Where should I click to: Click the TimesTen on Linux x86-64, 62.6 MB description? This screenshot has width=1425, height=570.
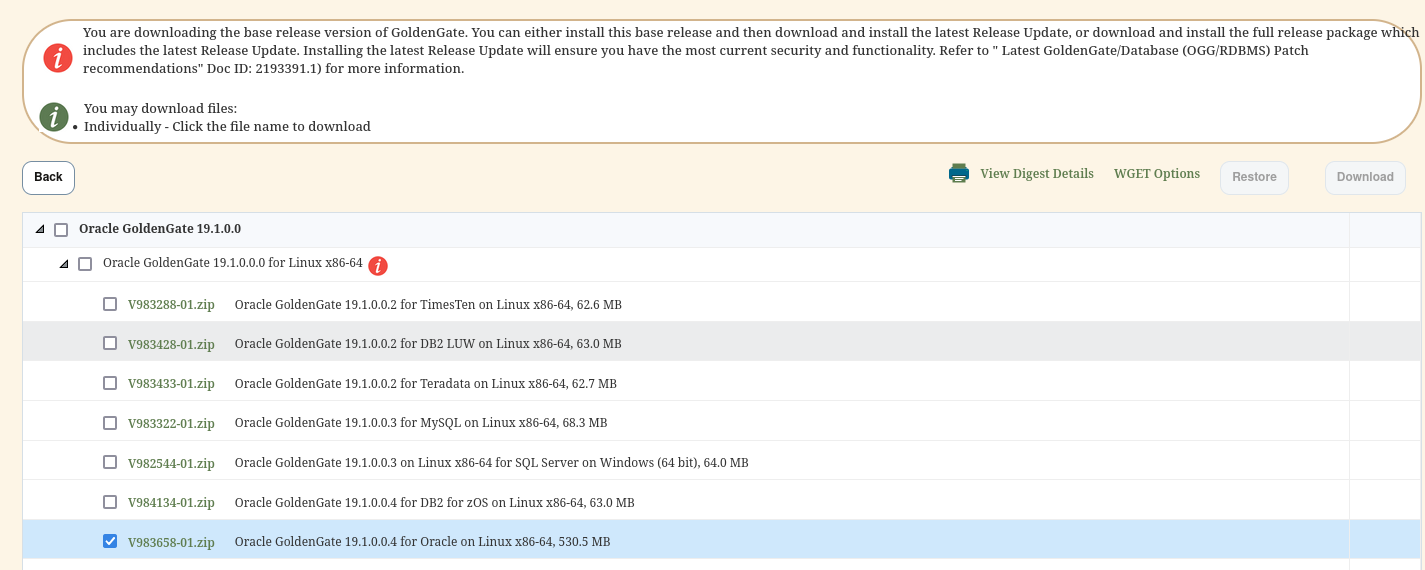pos(428,304)
